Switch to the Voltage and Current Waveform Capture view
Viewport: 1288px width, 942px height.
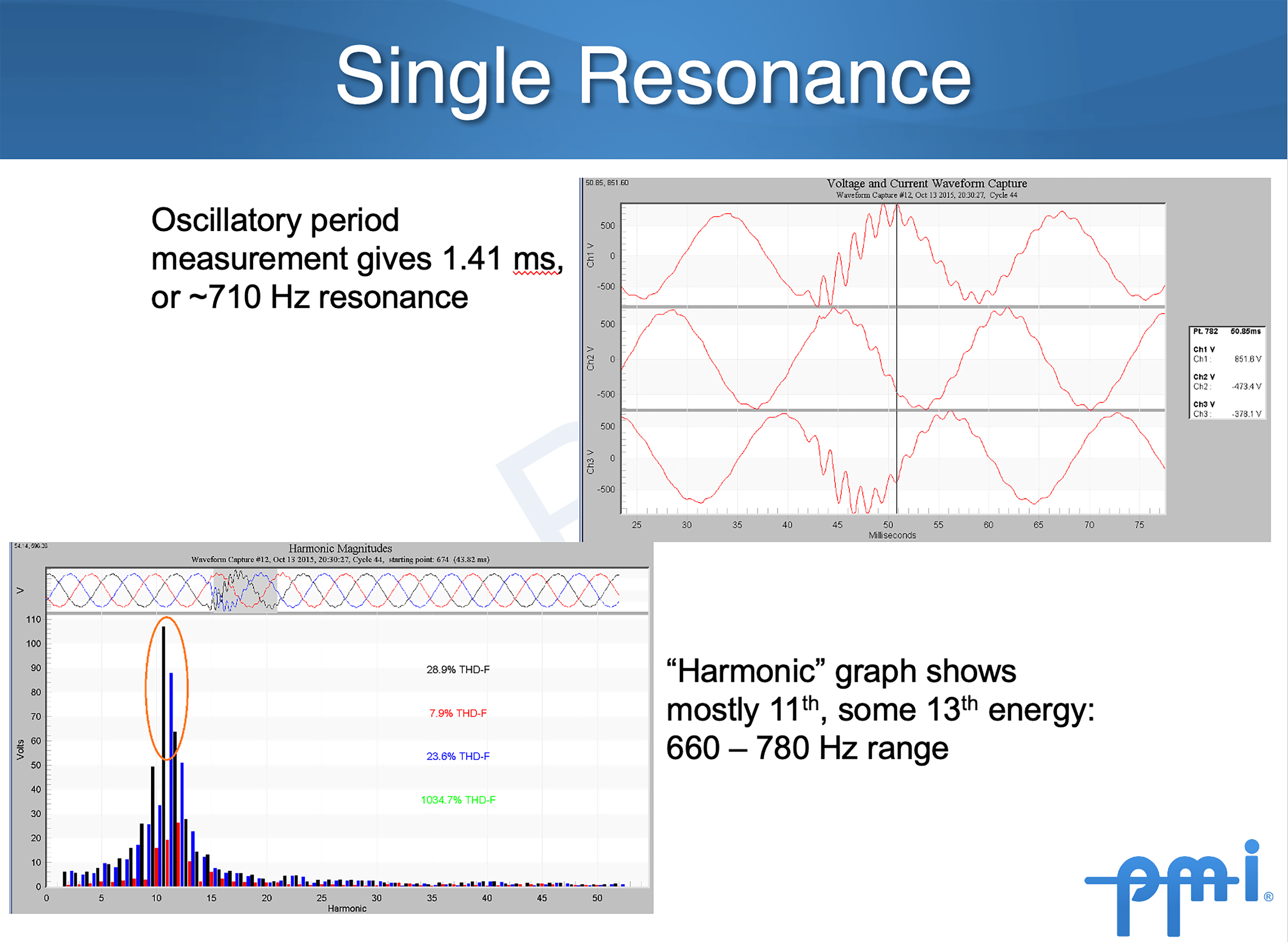pyautogui.click(x=928, y=184)
